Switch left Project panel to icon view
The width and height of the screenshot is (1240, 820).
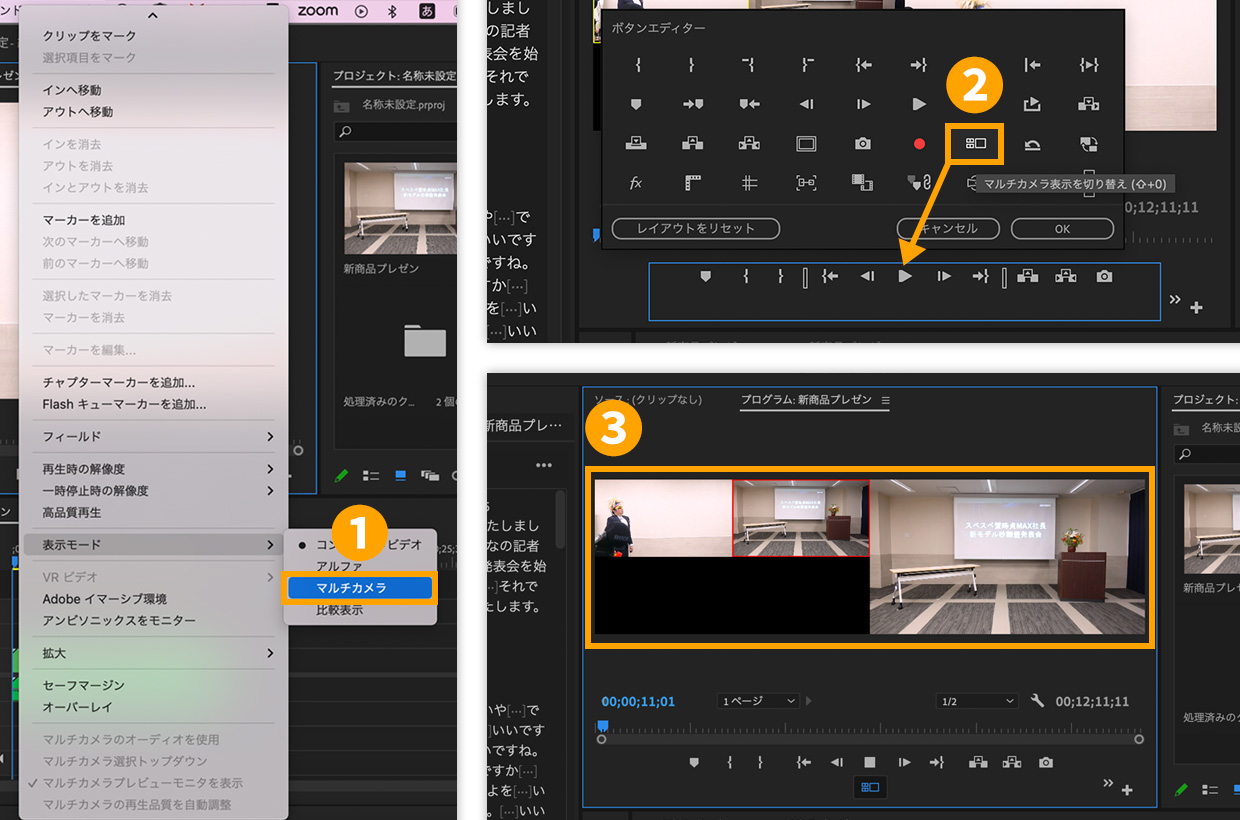tap(401, 475)
